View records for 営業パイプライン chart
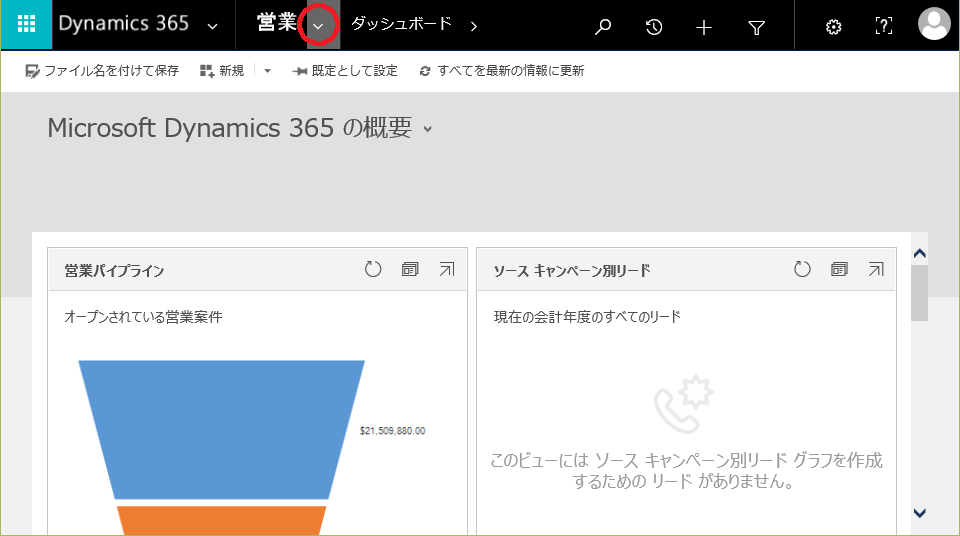960x536 pixels. point(410,269)
